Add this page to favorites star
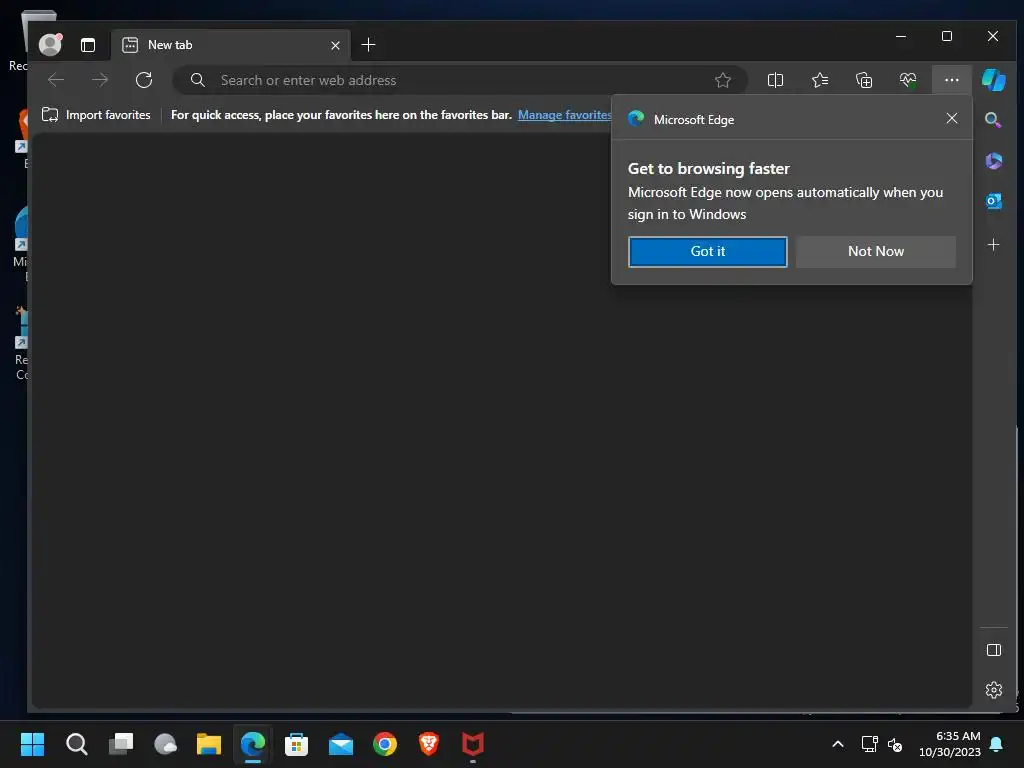 [722, 80]
